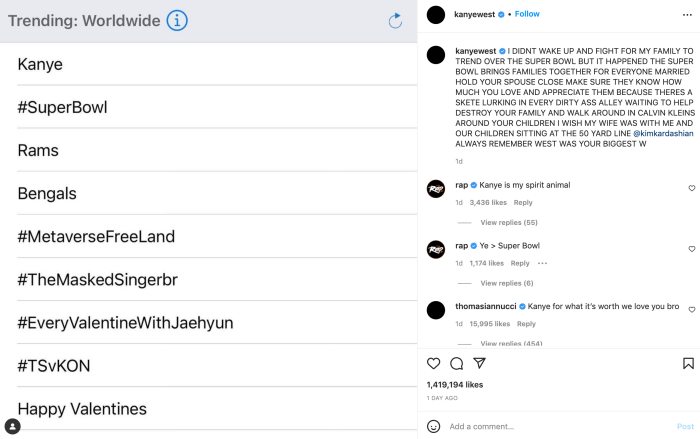Refresh the worldwide trending list
The width and height of the screenshot is (700, 439).
[395, 20]
